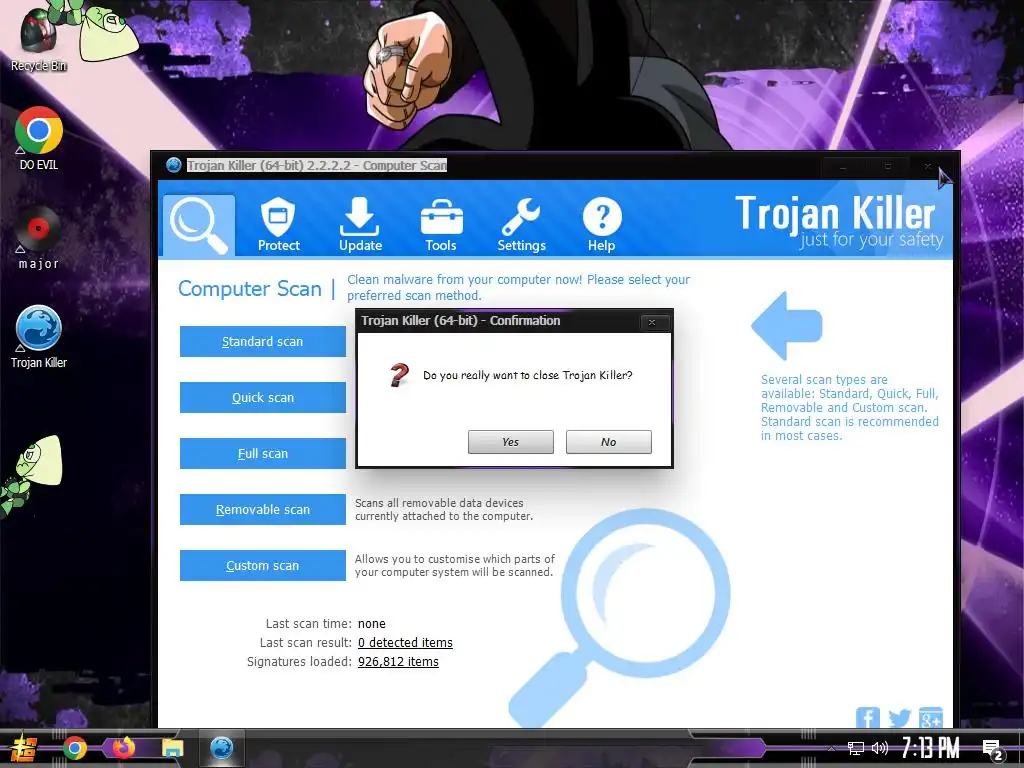
Task: Open the volume tray icon
Action: pyautogui.click(x=880, y=748)
